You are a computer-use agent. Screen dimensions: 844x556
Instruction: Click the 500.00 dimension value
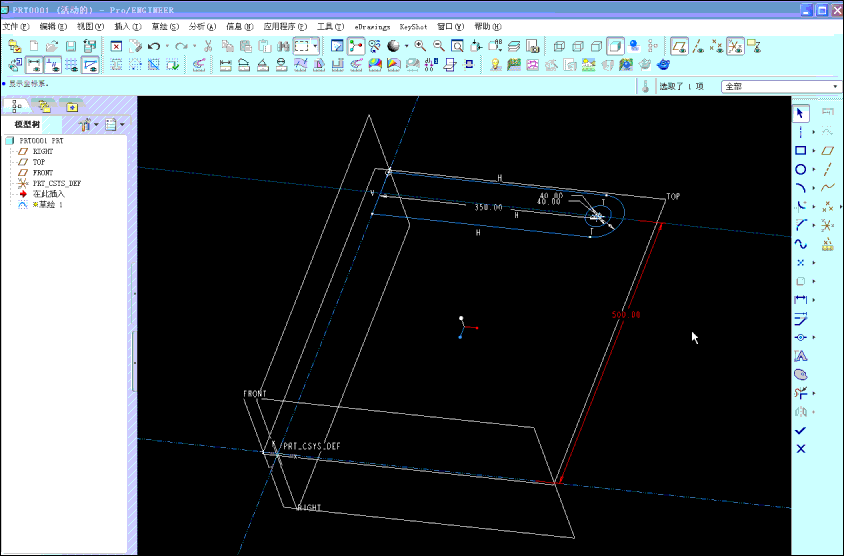click(x=626, y=314)
